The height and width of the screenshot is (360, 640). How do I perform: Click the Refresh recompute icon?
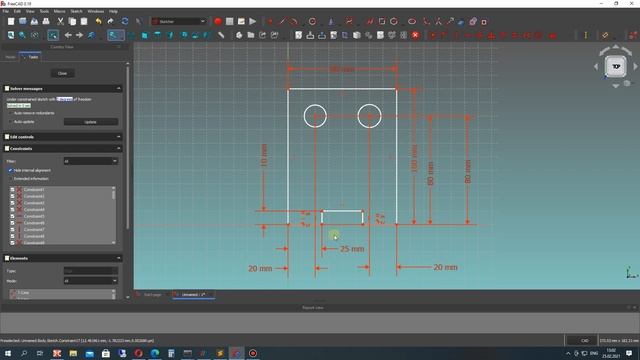125,22
